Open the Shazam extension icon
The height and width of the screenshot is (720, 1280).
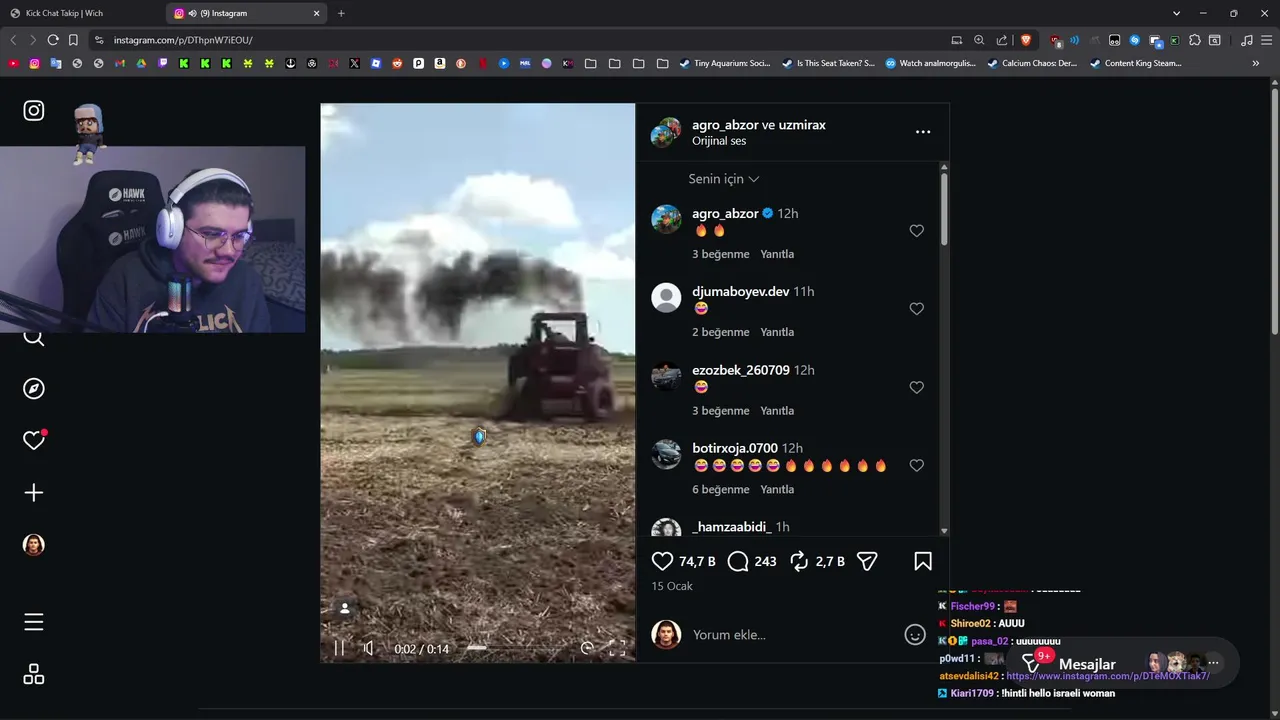tap(1134, 40)
